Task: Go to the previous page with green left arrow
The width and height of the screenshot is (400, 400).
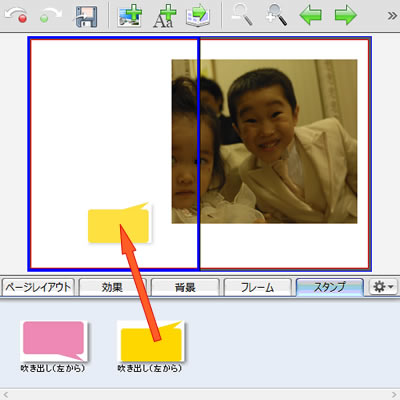Action: coord(310,15)
